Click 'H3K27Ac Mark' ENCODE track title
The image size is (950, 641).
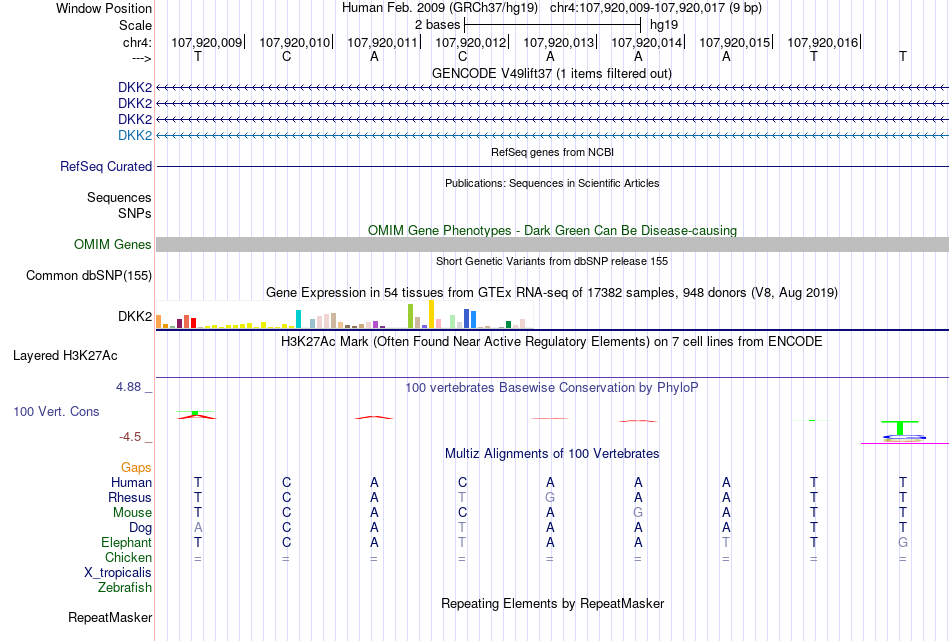coord(552,341)
